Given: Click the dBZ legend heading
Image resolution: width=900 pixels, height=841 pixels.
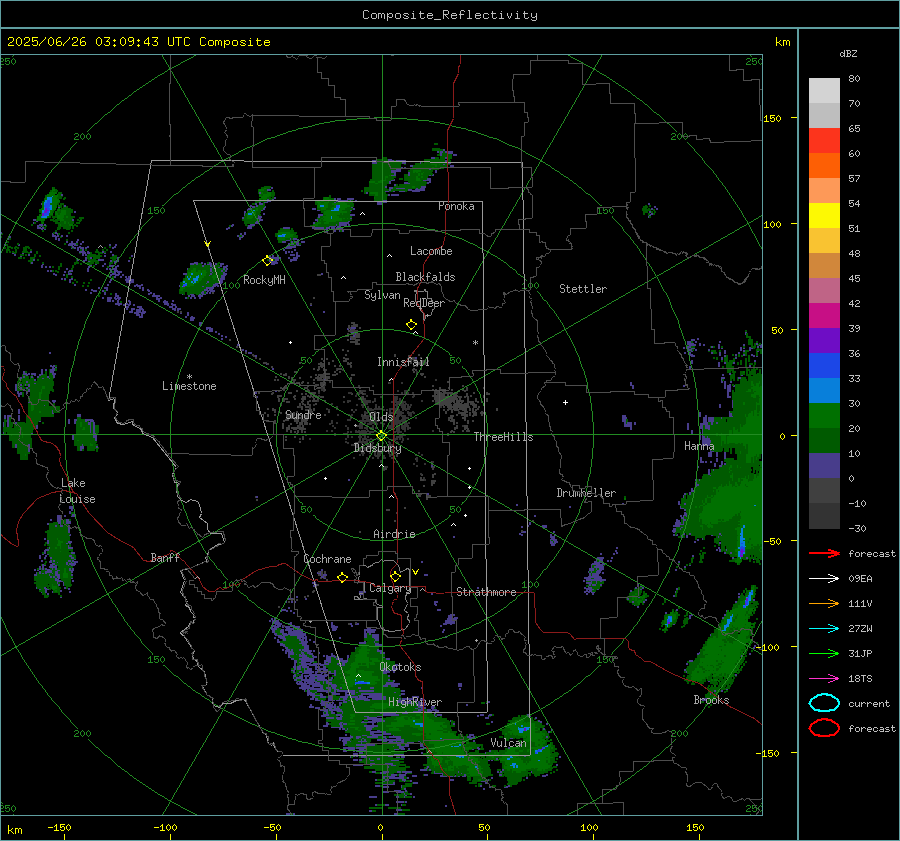Looking at the screenshot, I should click(848, 53).
